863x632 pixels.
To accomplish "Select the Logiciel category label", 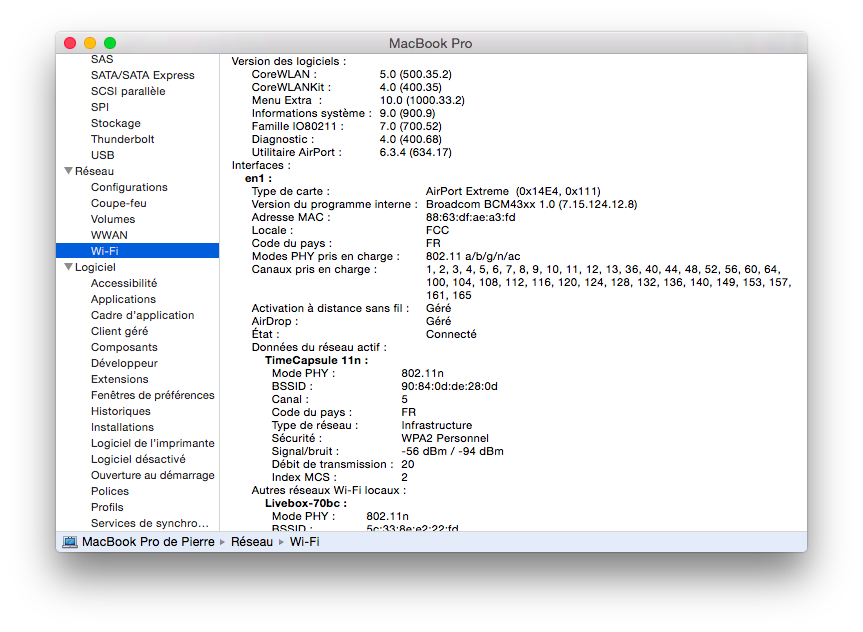I will tap(95, 267).
